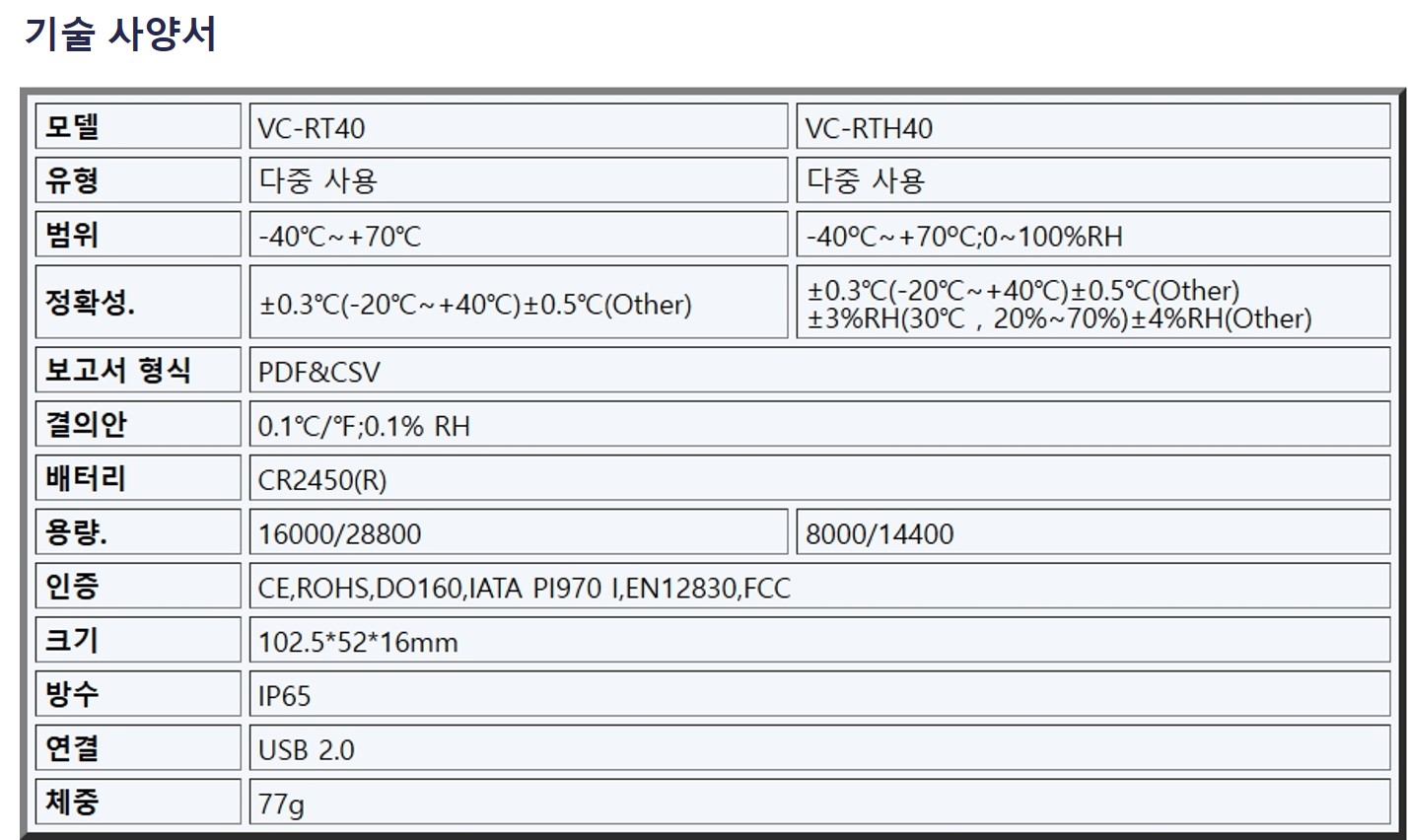Select the 77g weight cell

pyautogui.click(x=818, y=804)
